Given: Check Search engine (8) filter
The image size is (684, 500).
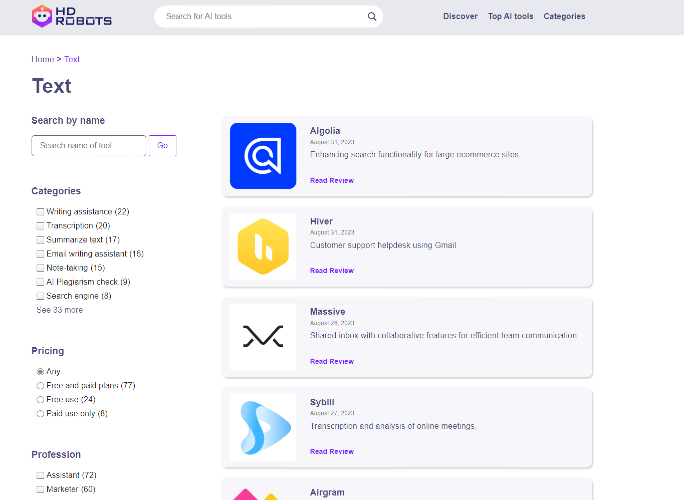Looking at the screenshot, I should coord(40,296).
